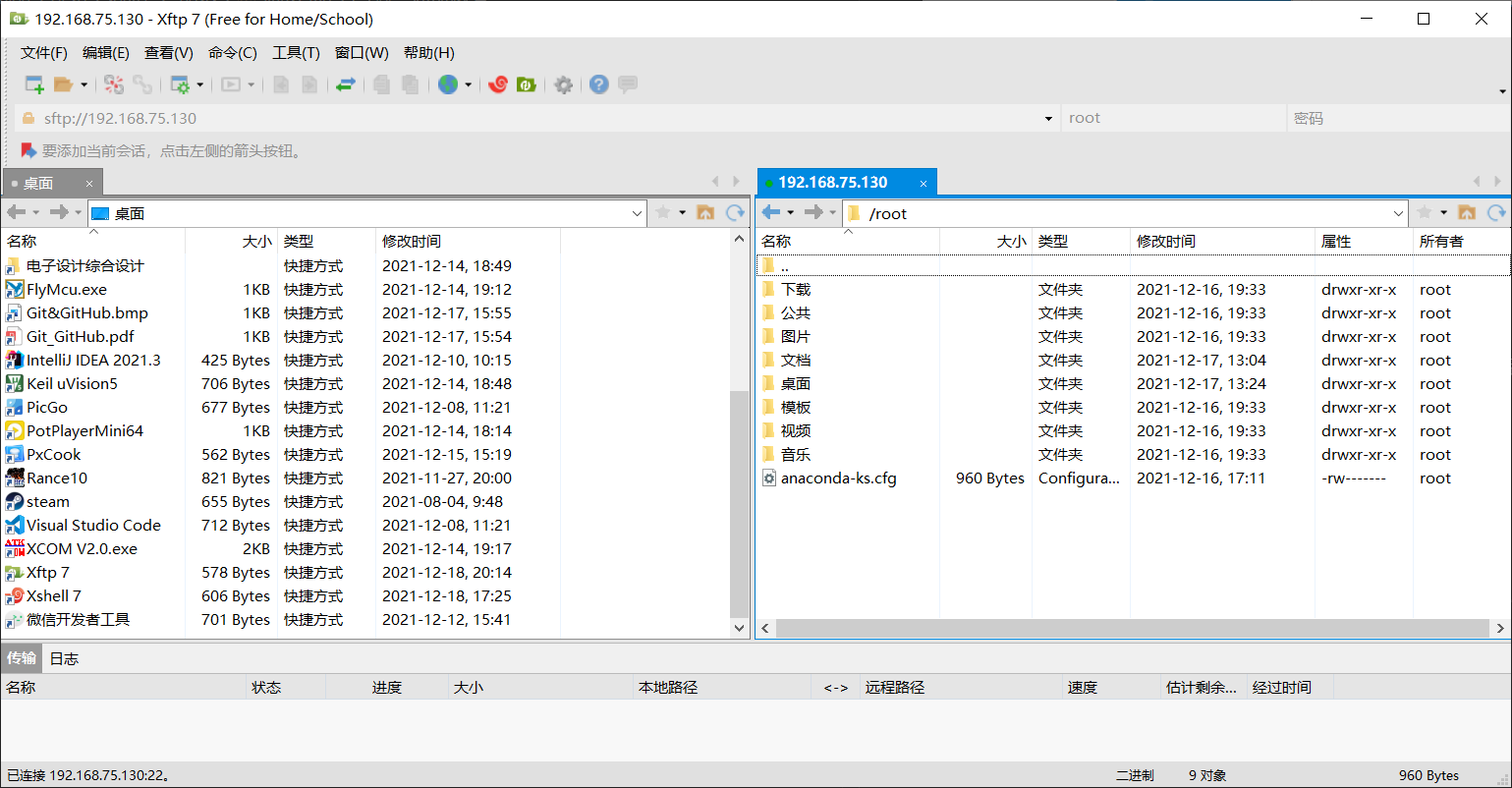The height and width of the screenshot is (788, 1512).
Task: Refresh the local pane file list
Action: tap(735, 212)
